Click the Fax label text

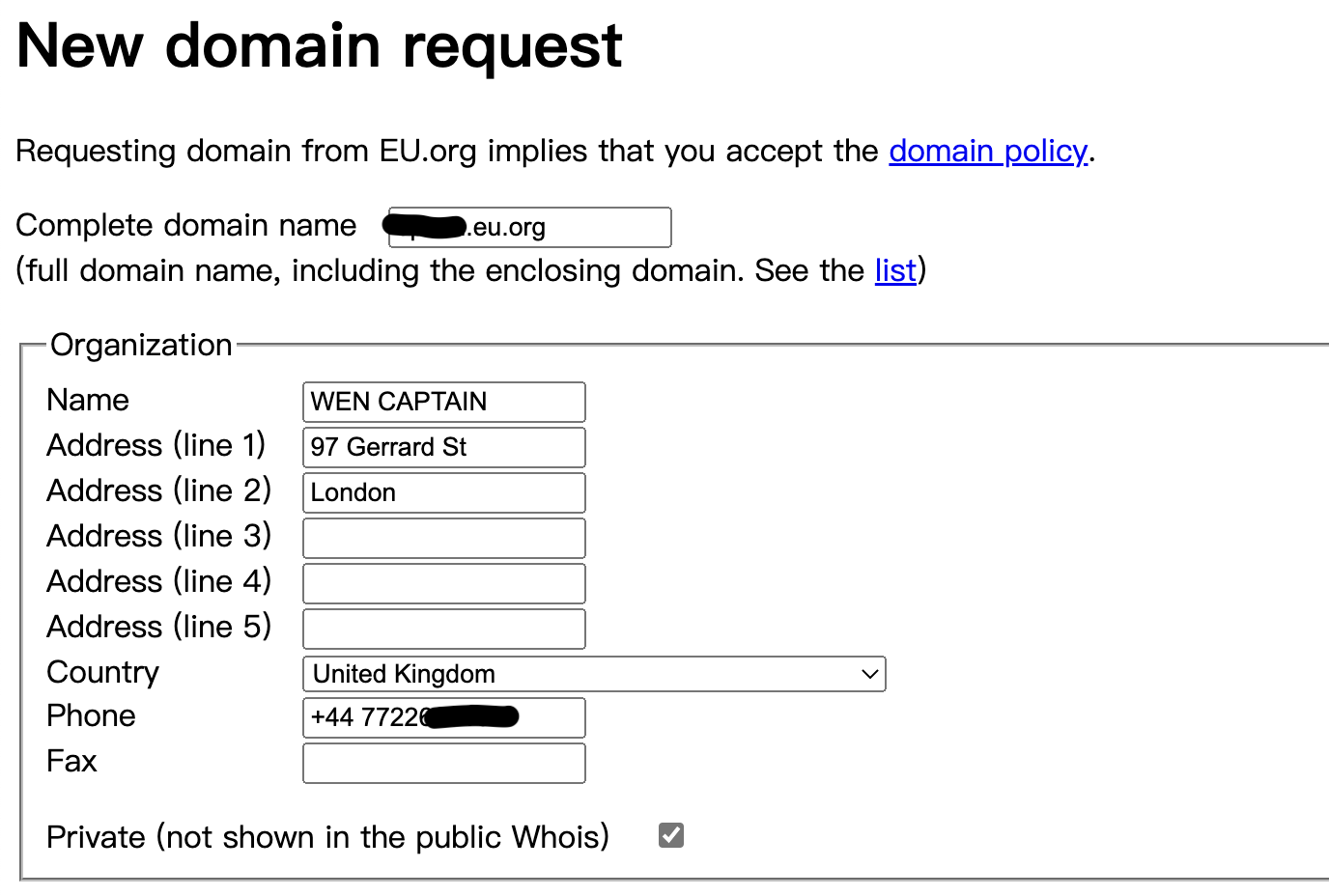pyautogui.click(x=71, y=762)
